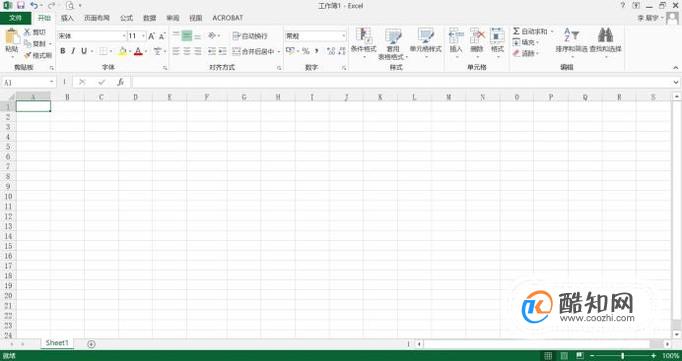Decrease indent icon

tap(212, 51)
